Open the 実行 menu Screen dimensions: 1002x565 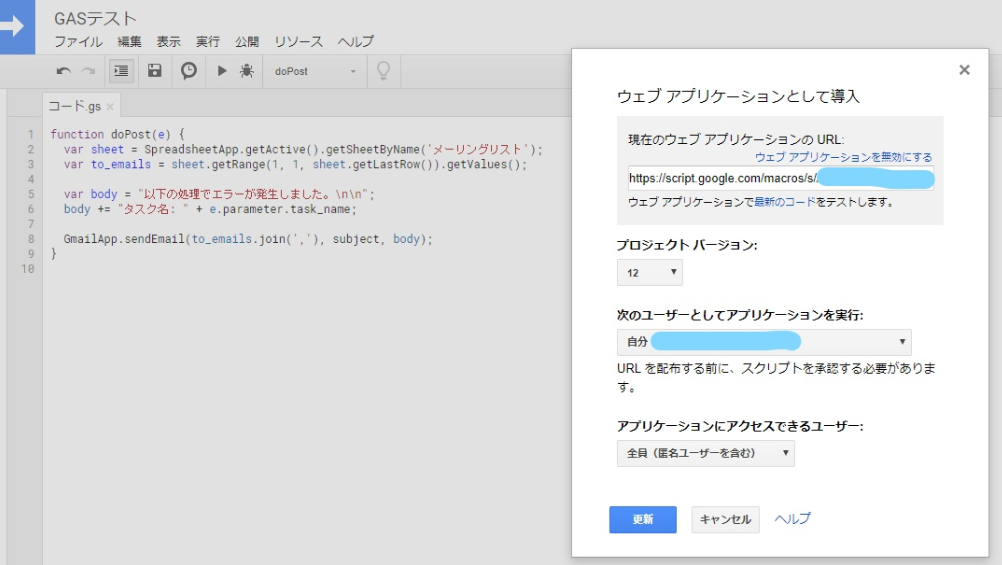pyautogui.click(x=208, y=42)
